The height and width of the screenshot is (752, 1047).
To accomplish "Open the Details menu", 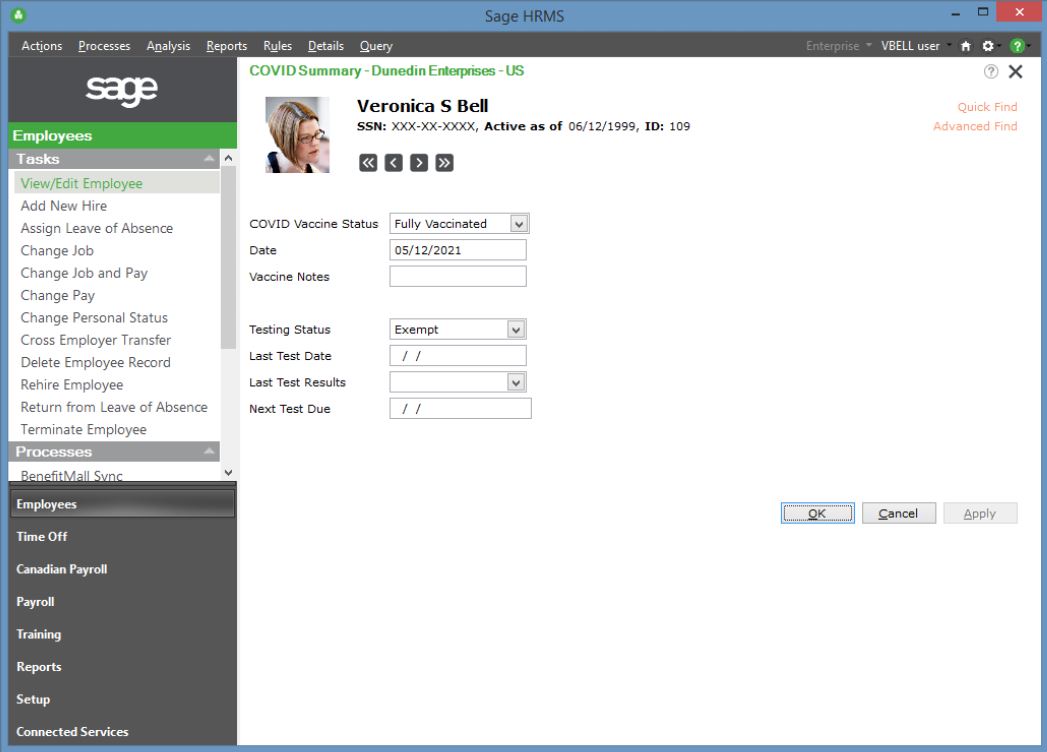I will pos(326,46).
